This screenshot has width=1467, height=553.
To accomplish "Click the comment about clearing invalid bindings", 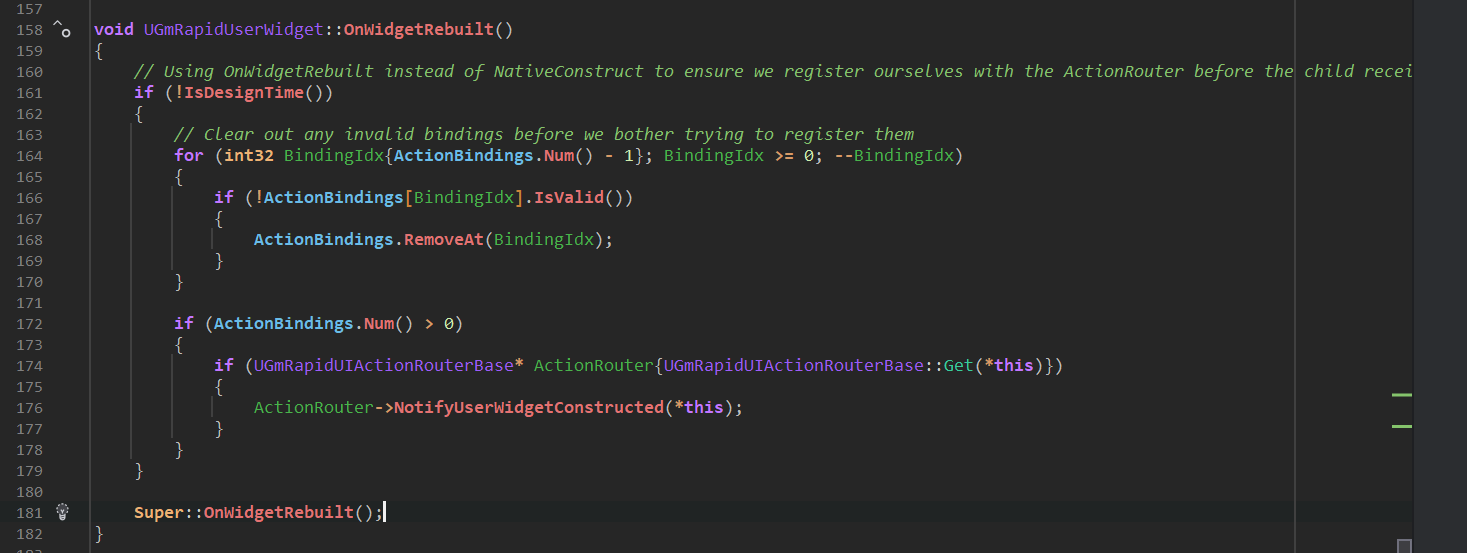I will pos(544,134).
